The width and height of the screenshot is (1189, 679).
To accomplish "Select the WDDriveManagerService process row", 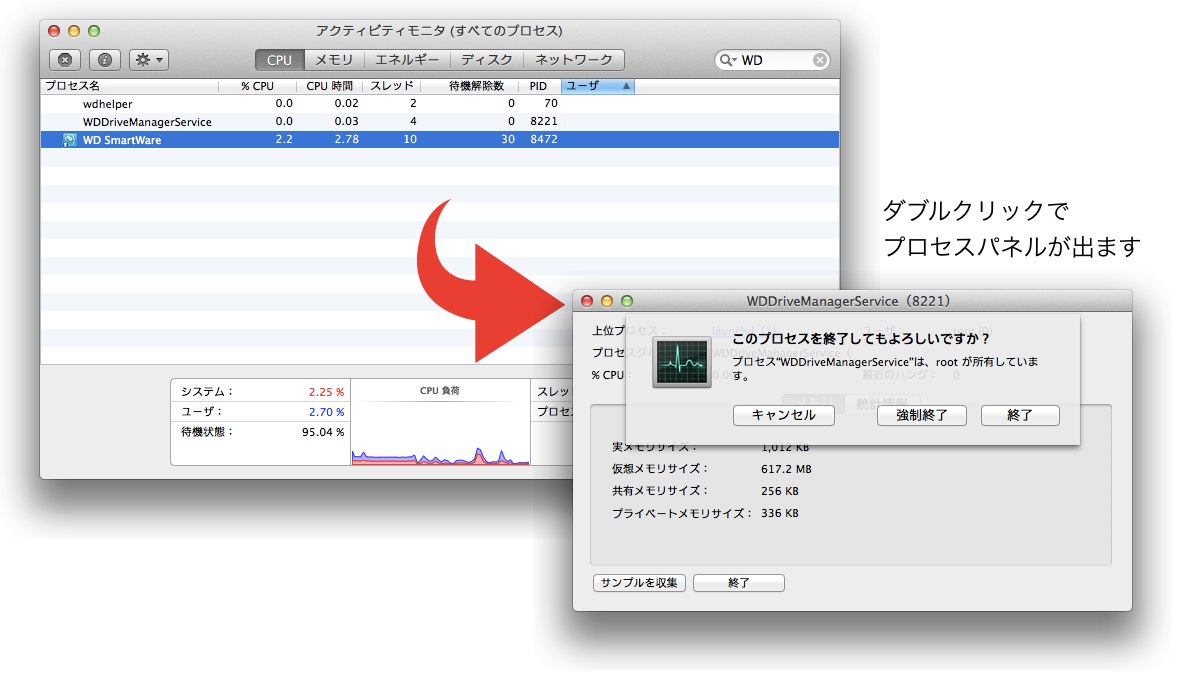I will coord(440,121).
